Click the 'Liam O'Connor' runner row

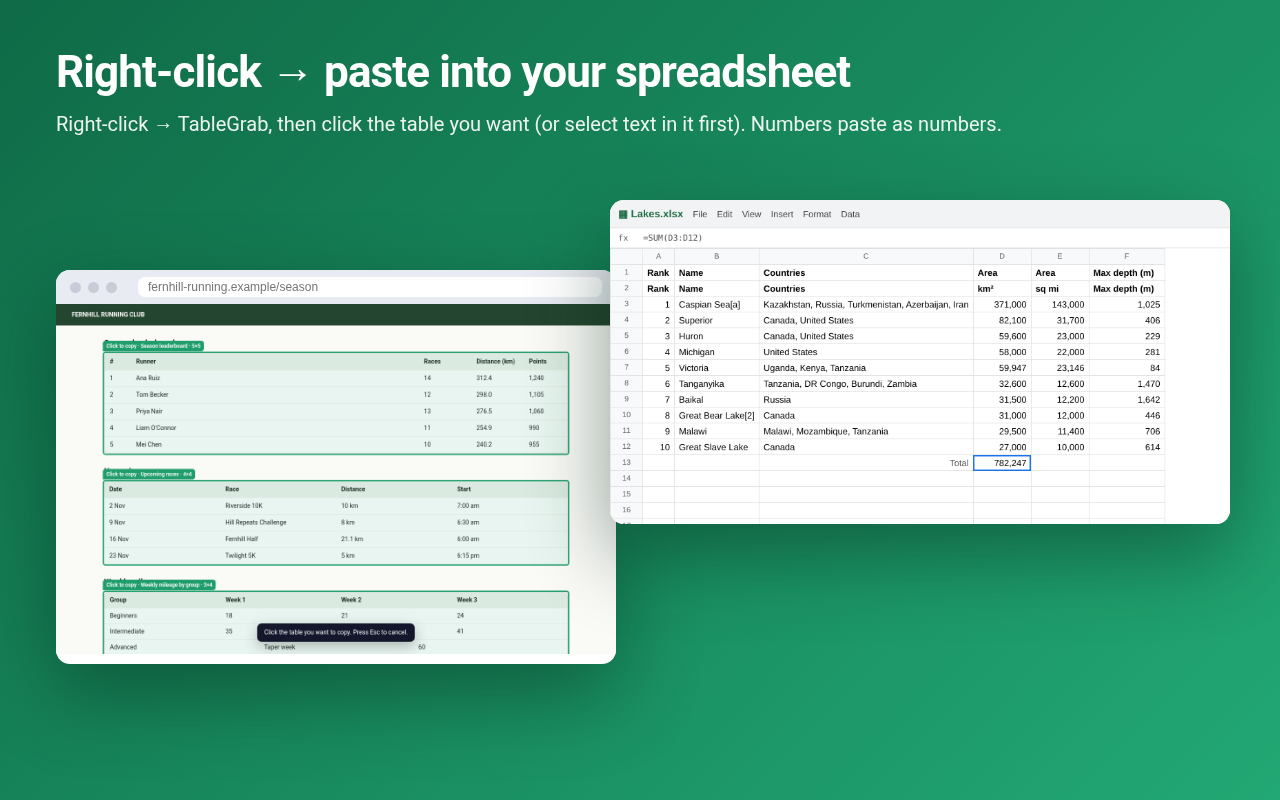pyautogui.click(x=336, y=427)
